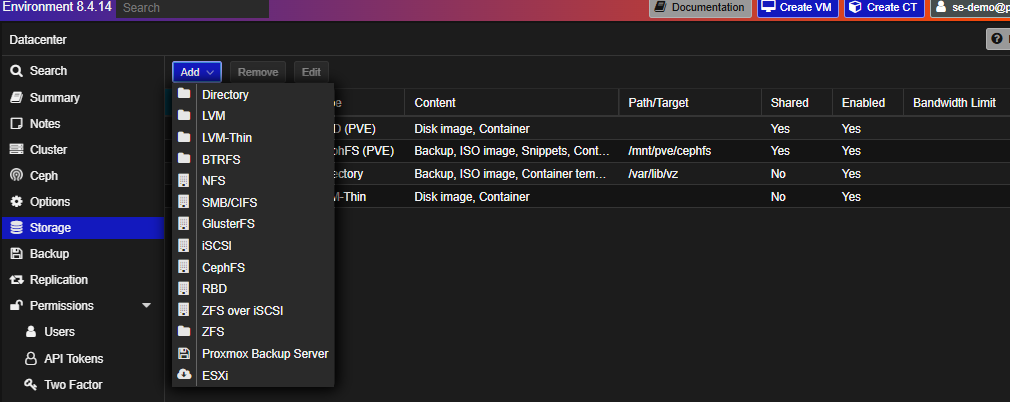
Task: Collapse the Permissions tree arrow
Action: point(147,305)
